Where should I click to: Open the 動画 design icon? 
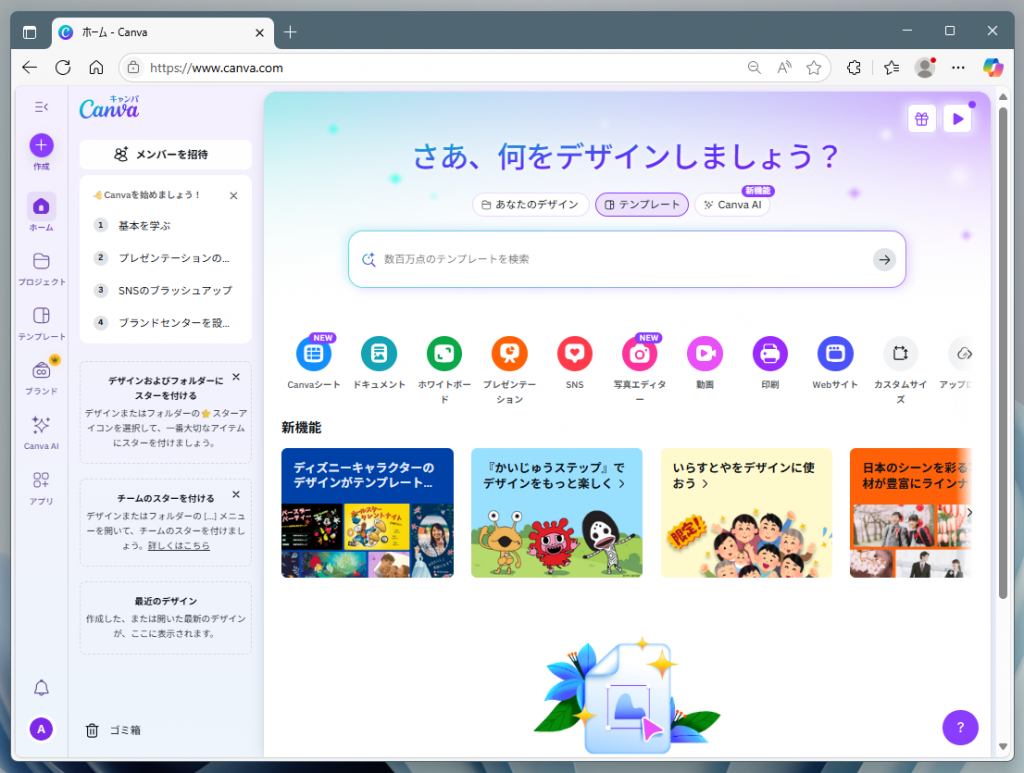tap(704, 353)
